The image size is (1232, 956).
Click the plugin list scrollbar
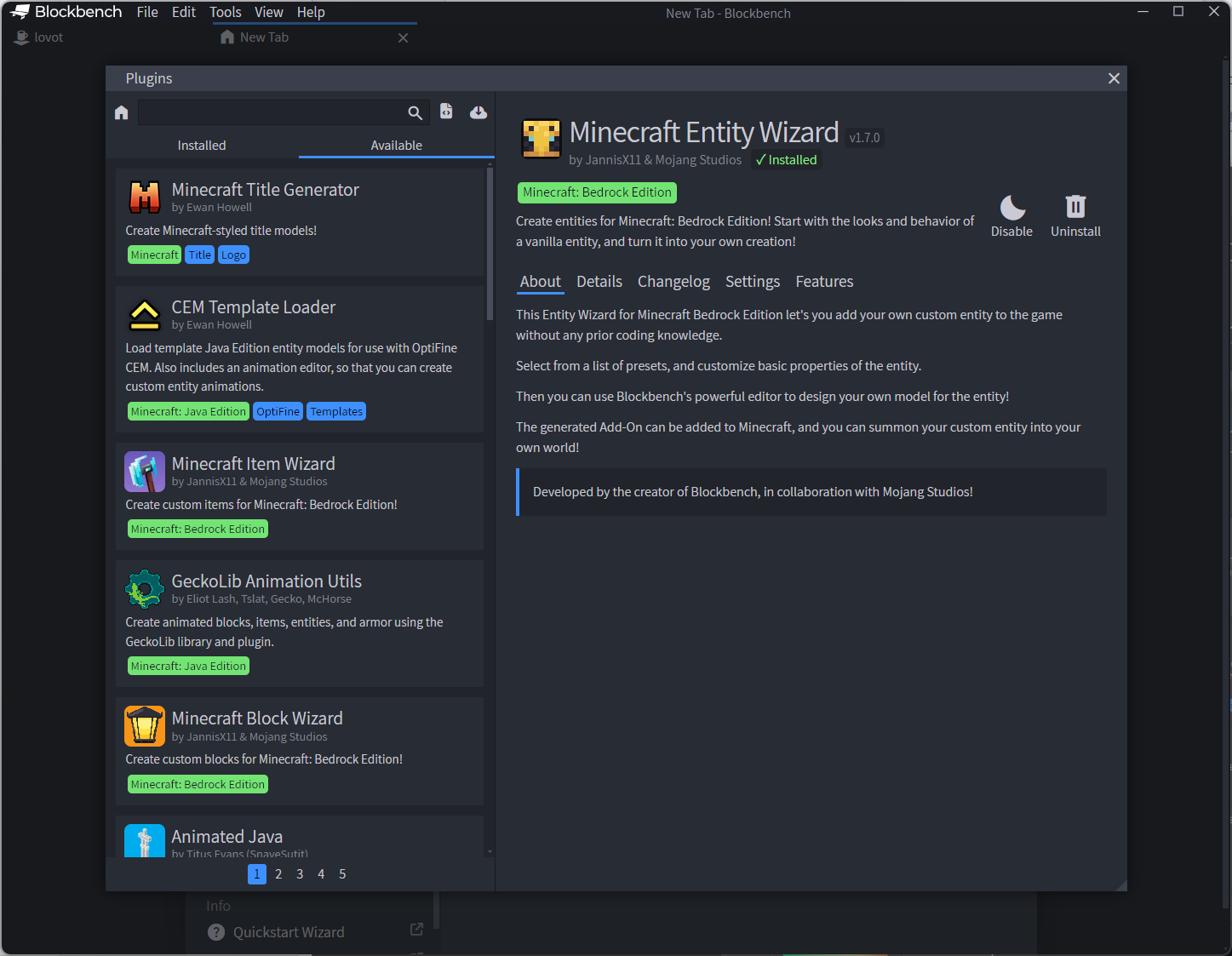click(490, 243)
